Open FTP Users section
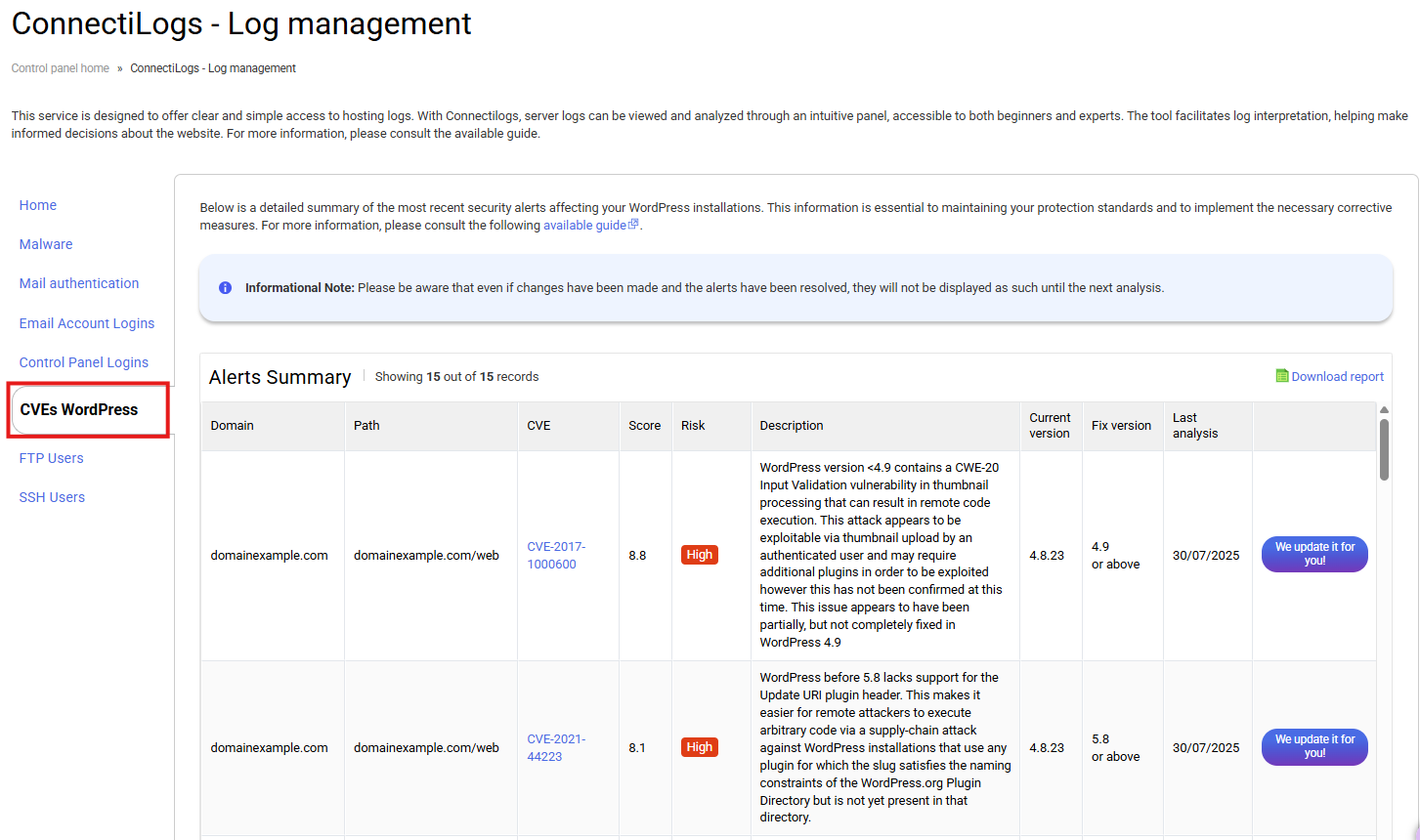Viewport: 1420px width, 840px height. [x=52, y=458]
